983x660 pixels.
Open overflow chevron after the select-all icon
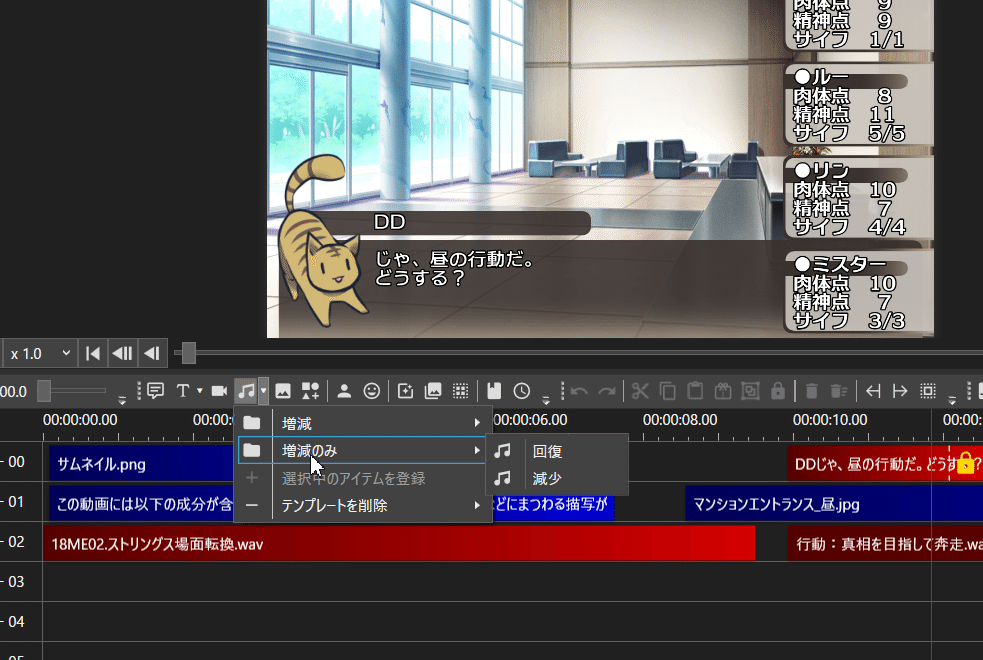click(x=952, y=399)
